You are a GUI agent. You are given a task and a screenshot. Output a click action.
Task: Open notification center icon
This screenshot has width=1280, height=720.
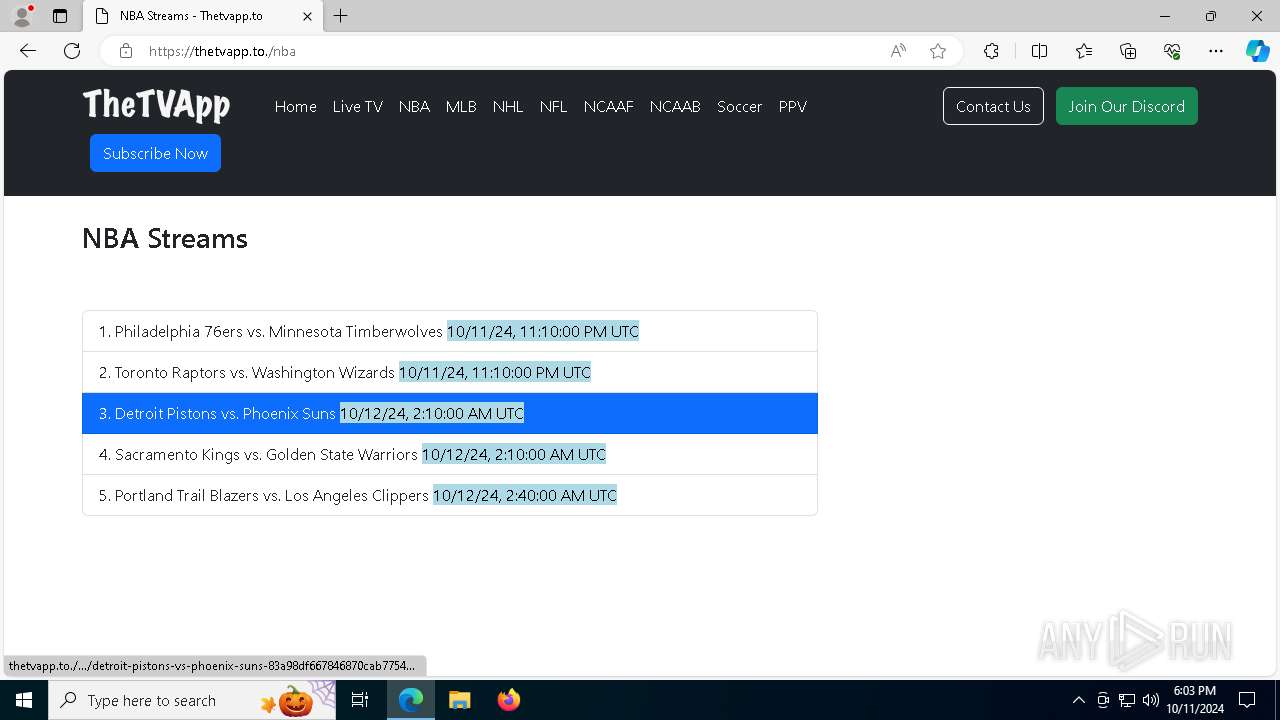1247,700
